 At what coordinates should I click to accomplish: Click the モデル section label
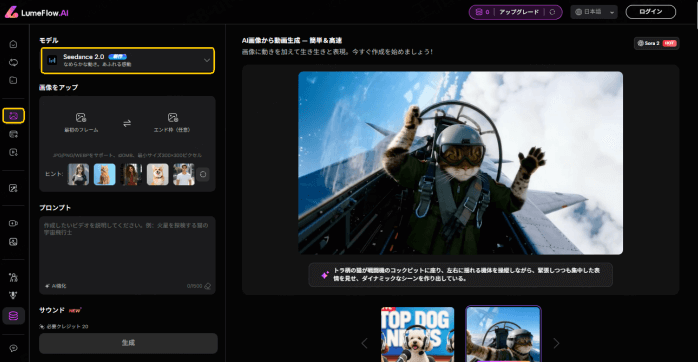(49, 41)
